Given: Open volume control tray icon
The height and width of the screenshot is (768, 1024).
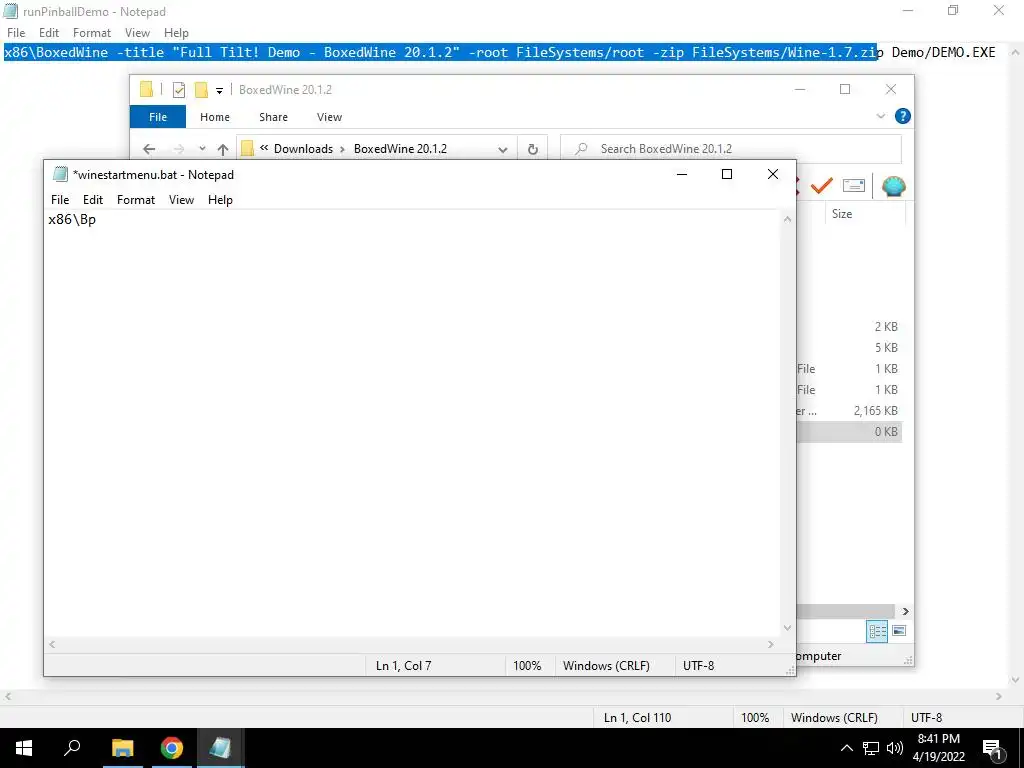Looking at the screenshot, I should [895, 748].
